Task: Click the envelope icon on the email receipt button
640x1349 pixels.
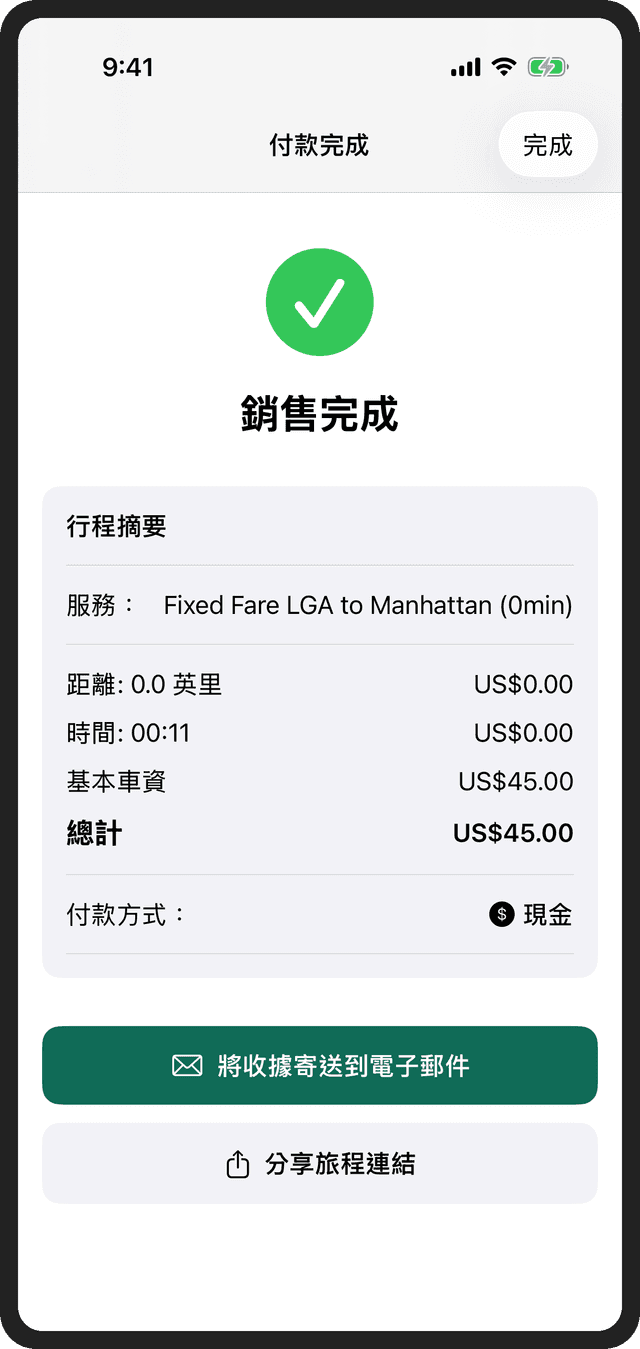Action: click(186, 1066)
